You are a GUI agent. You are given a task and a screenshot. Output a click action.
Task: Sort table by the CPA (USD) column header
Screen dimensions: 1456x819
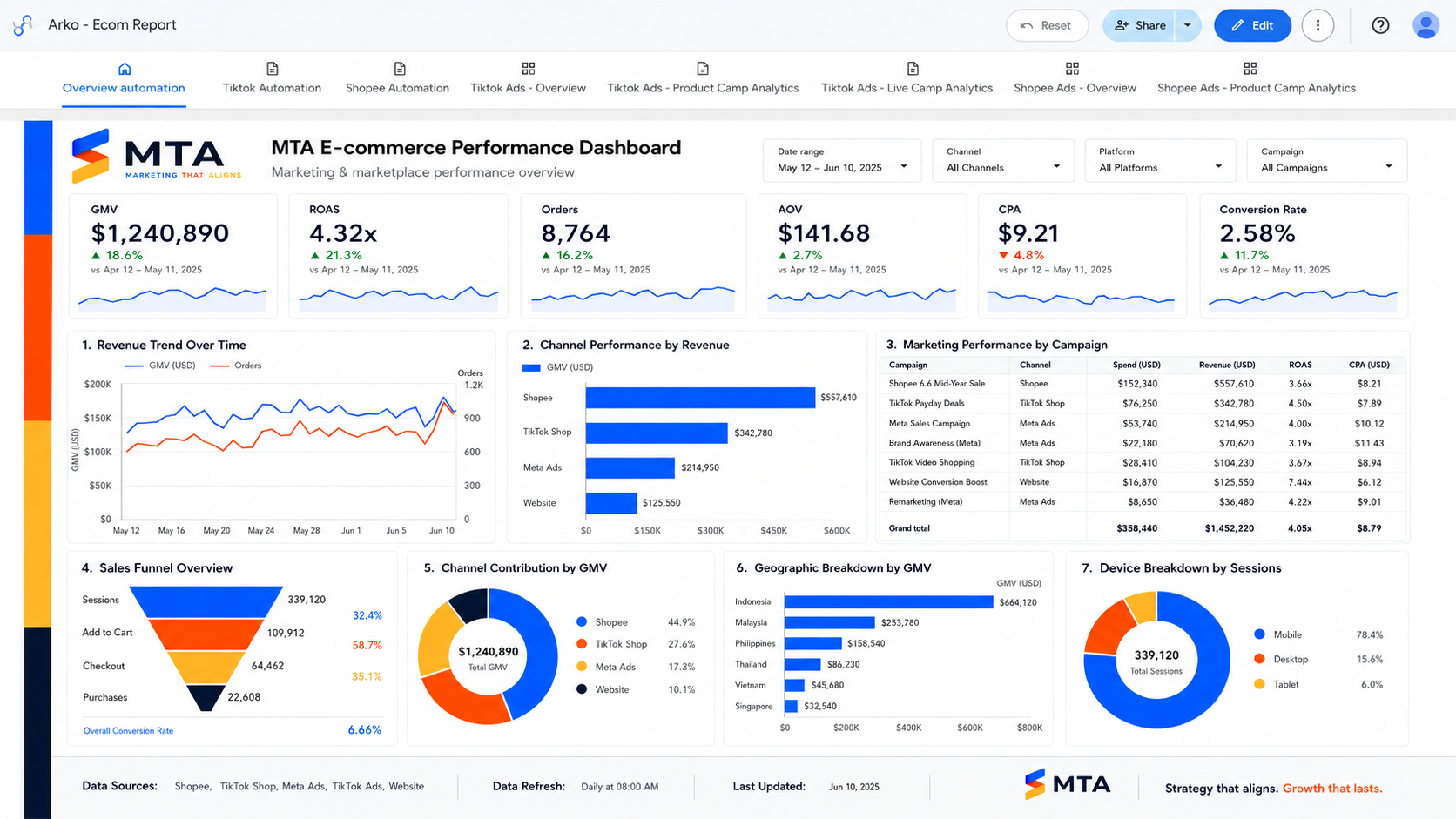[x=1369, y=365]
